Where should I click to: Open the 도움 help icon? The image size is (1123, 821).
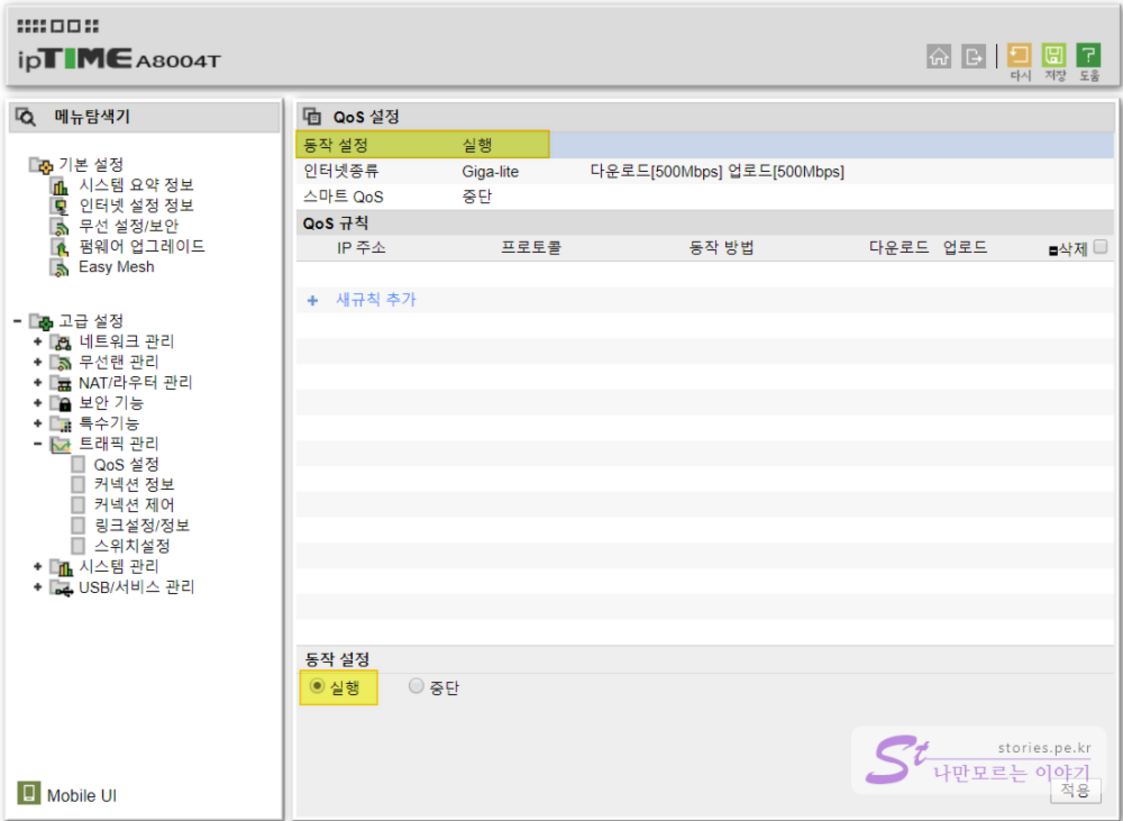point(1089,56)
